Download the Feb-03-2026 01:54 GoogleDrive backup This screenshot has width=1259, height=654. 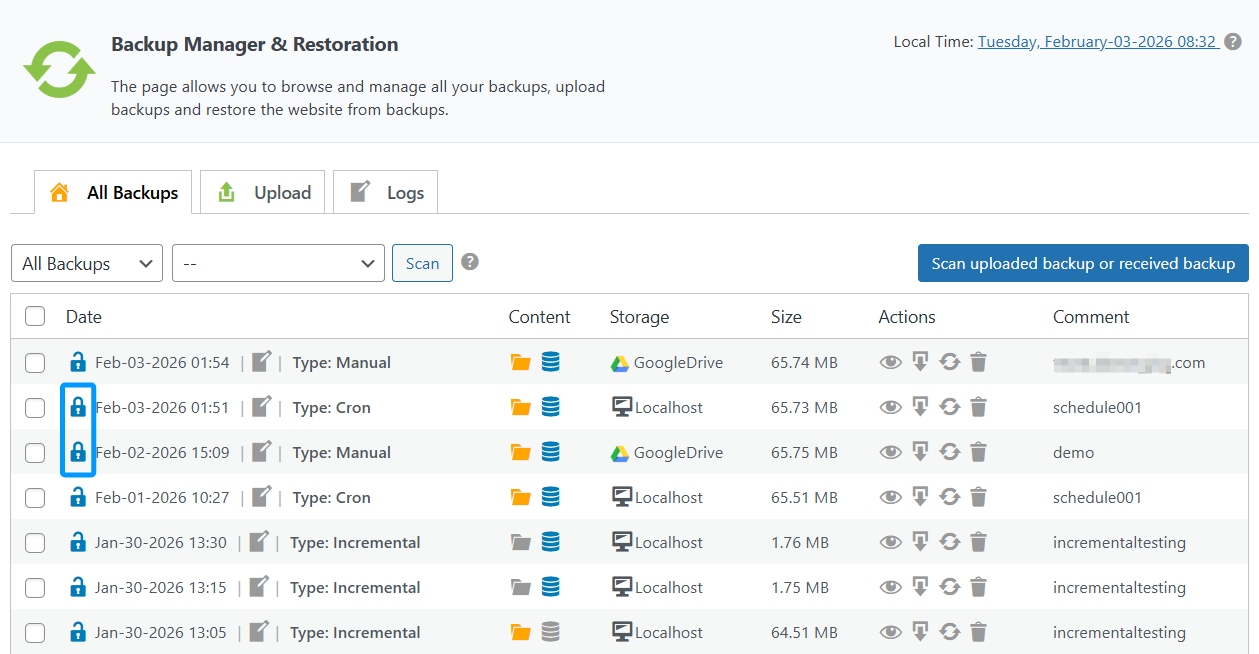pyautogui.click(x=920, y=362)
